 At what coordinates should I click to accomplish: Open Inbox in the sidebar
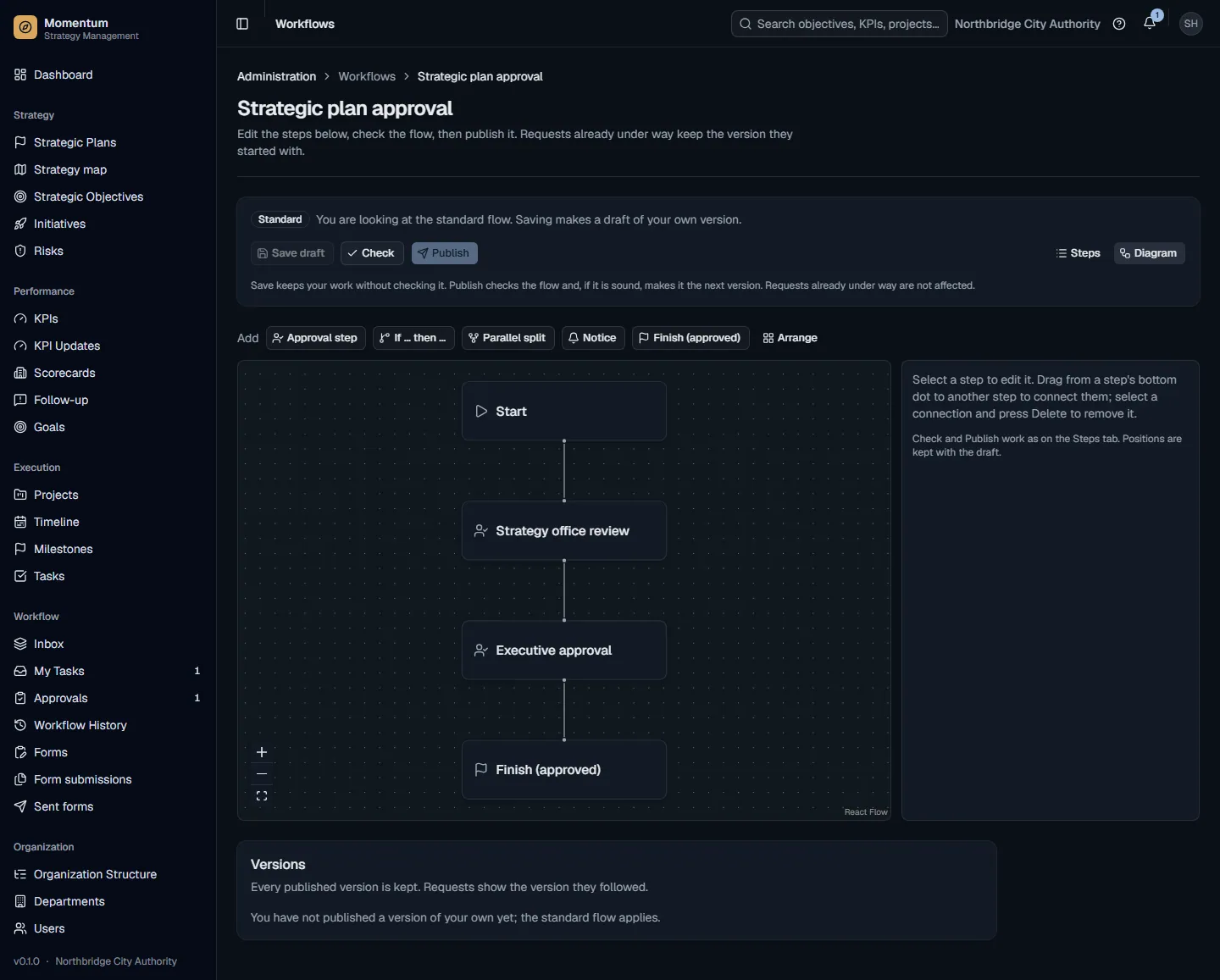(x=108, y=644)
